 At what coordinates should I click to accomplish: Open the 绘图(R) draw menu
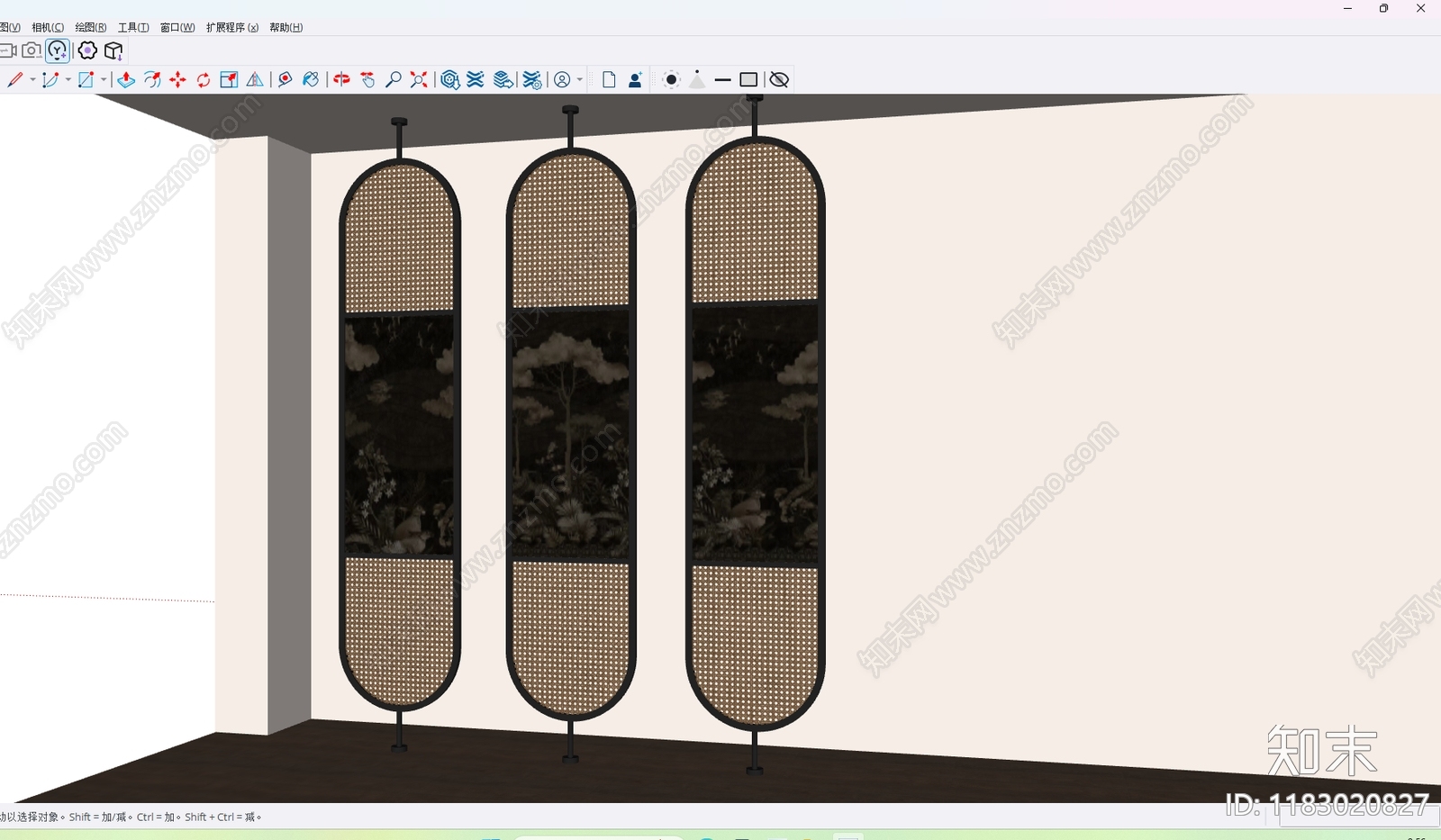pos(91,27)
